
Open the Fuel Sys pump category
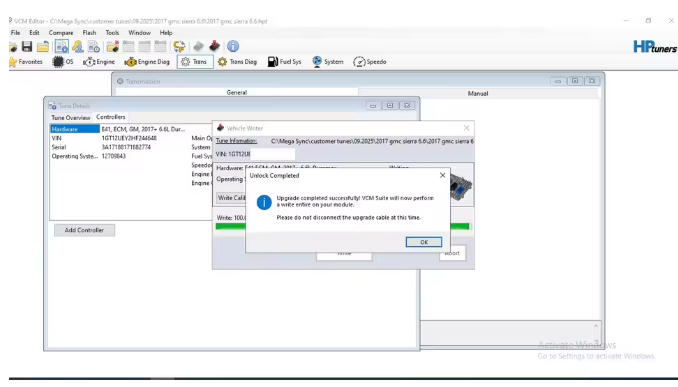(284, 62)
